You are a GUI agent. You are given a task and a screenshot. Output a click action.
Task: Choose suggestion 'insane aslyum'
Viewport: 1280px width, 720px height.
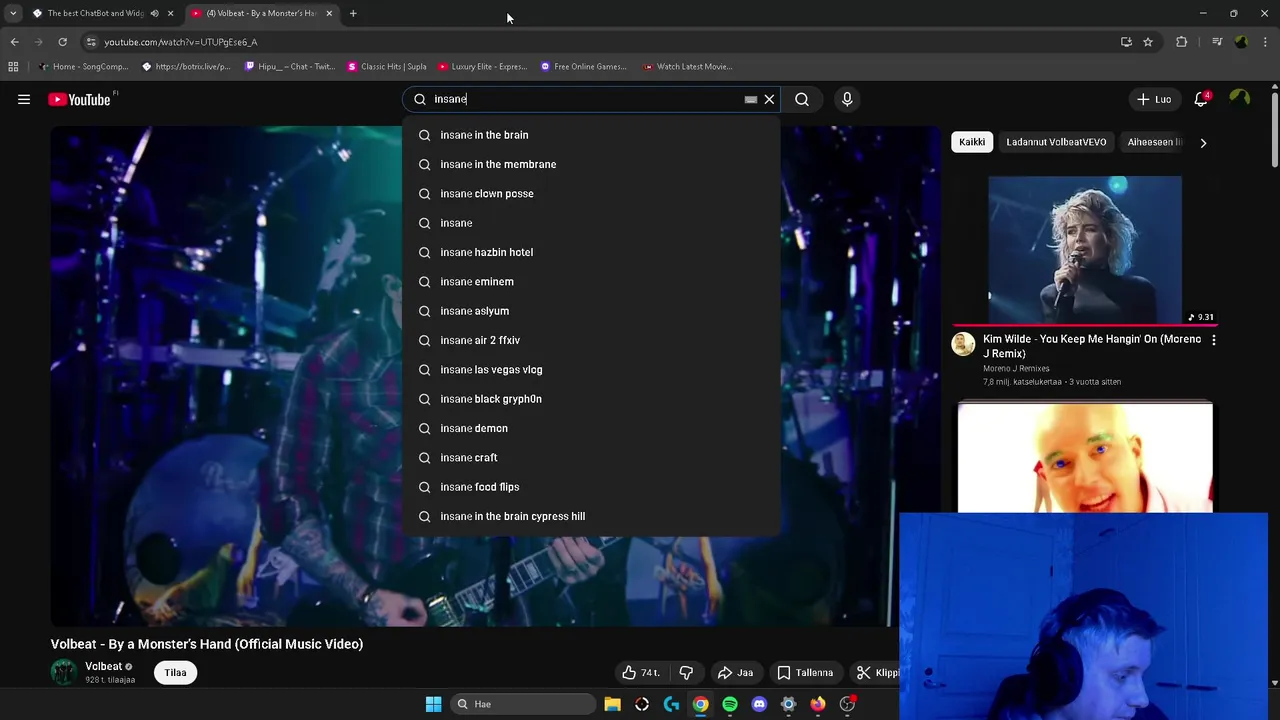pyautogui.click(x=590, y=311)
